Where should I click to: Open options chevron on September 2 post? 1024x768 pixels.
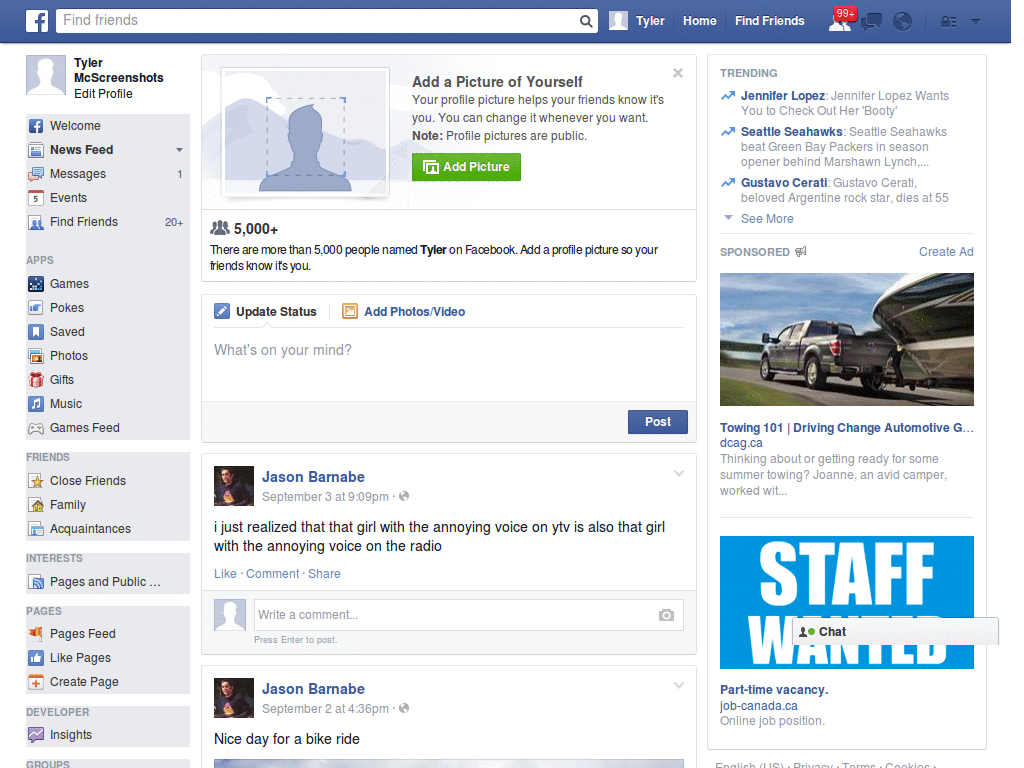point(679,685)
